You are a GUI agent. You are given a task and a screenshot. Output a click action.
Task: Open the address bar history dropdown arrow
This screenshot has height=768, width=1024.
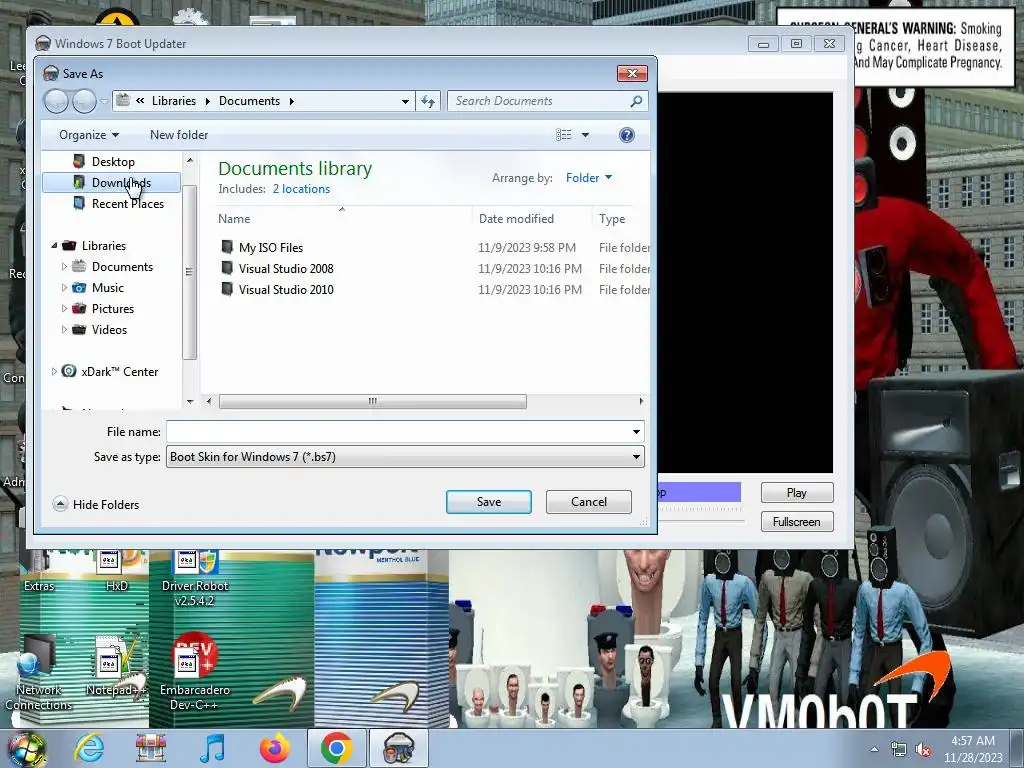point(406,101)
